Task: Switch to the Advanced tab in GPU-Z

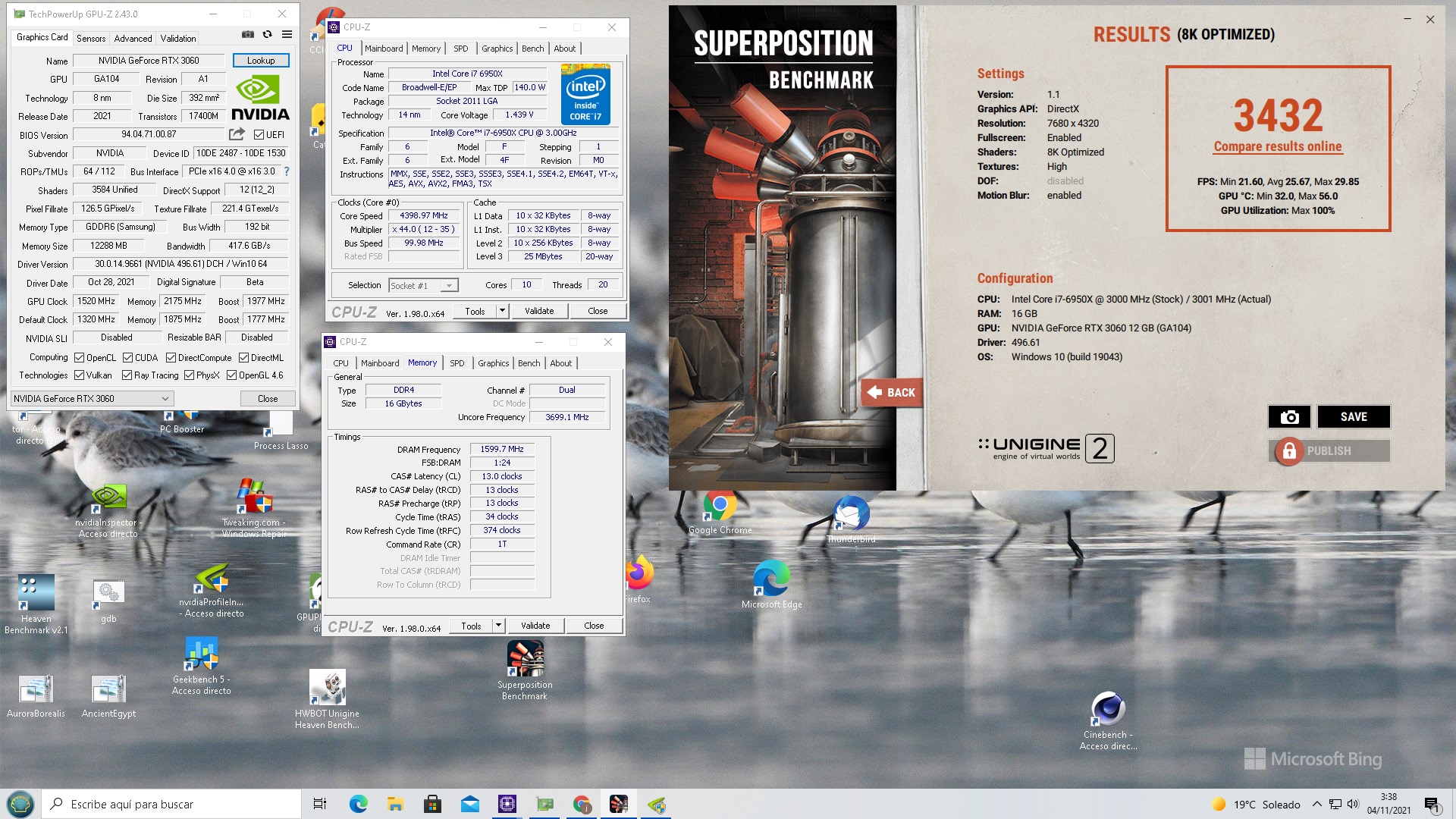Action: 133,38
